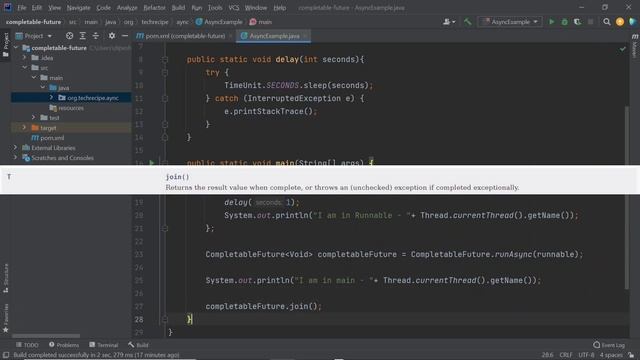Run AsyncExample with the green play button
Screen dimensions: 640x360
pos(551,22)
